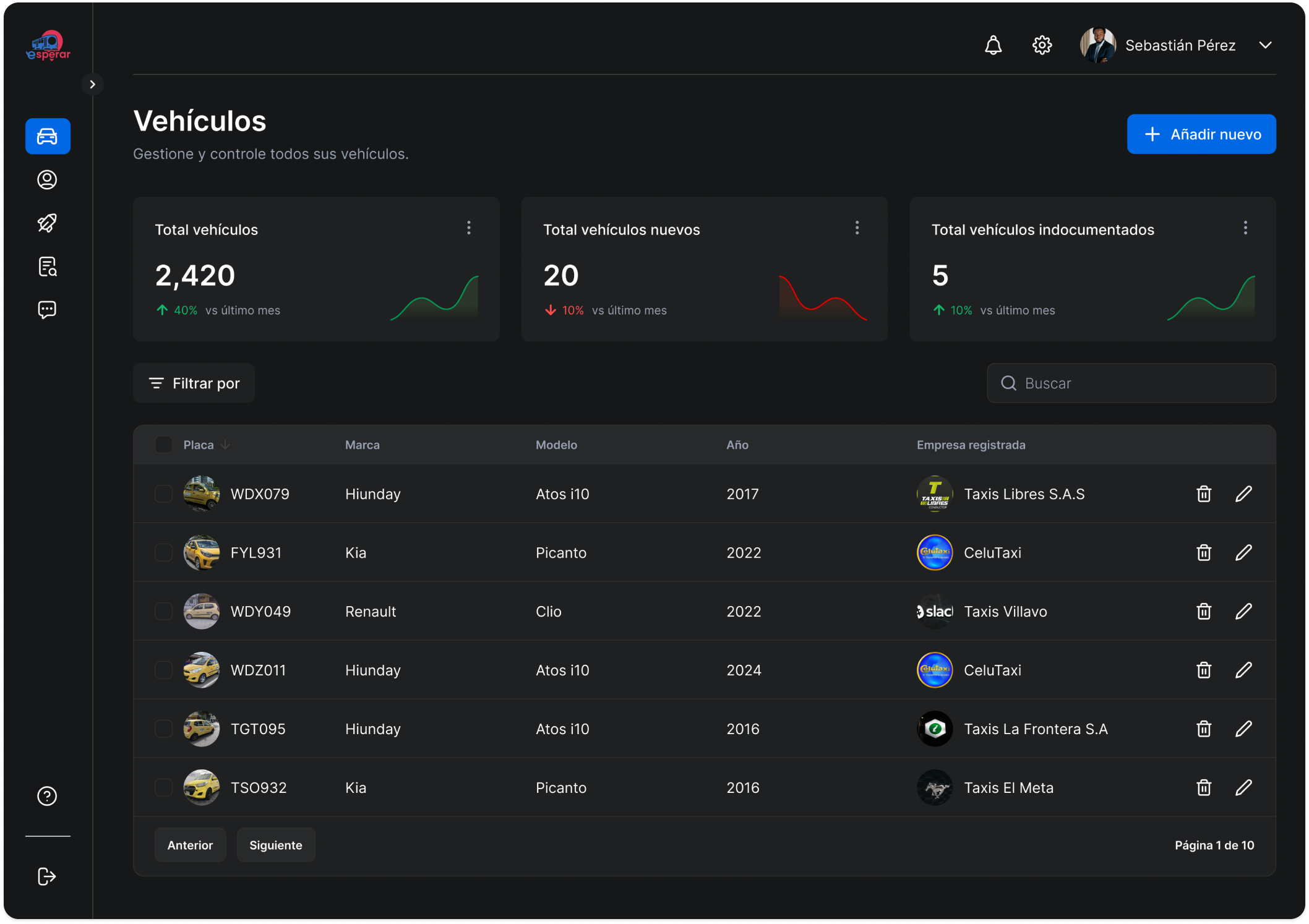This screenshot has height=924, width=1309.
Task: Select the Vehicles car icon in sidebar
Action: [48, 136]
